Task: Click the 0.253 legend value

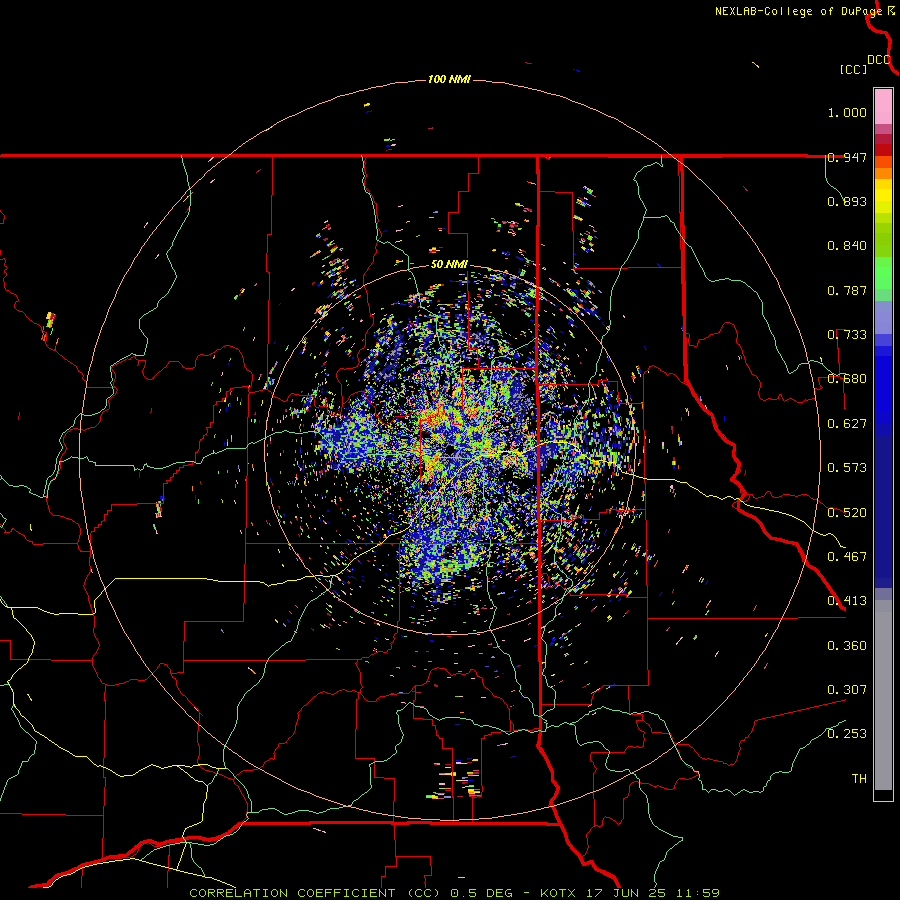Action: tap(847, 734)
